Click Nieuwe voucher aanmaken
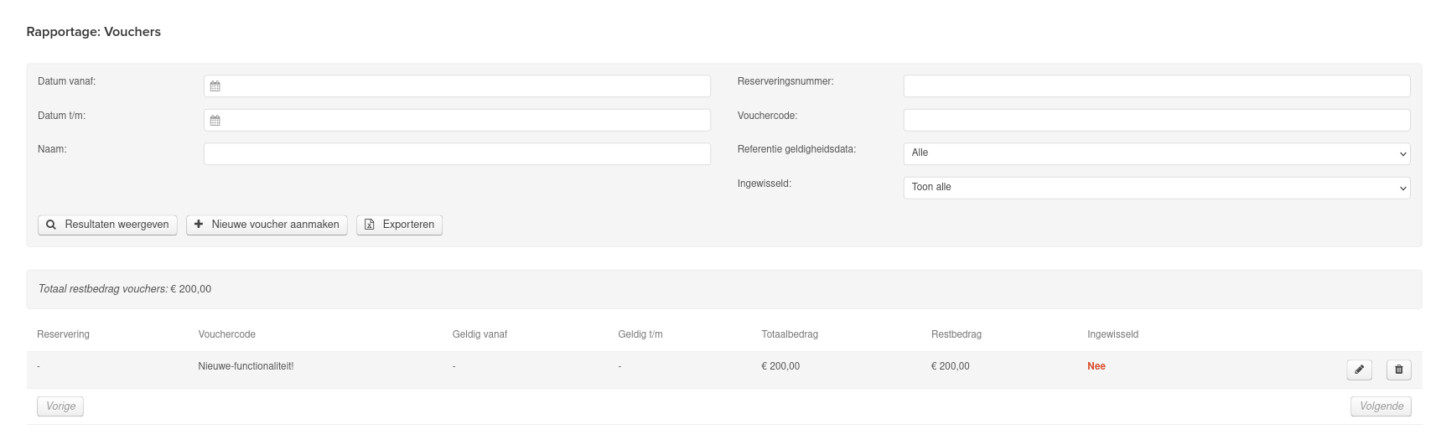Viewport: 1441px width, 445px height. pyautogui.click(x=267, y=225)
